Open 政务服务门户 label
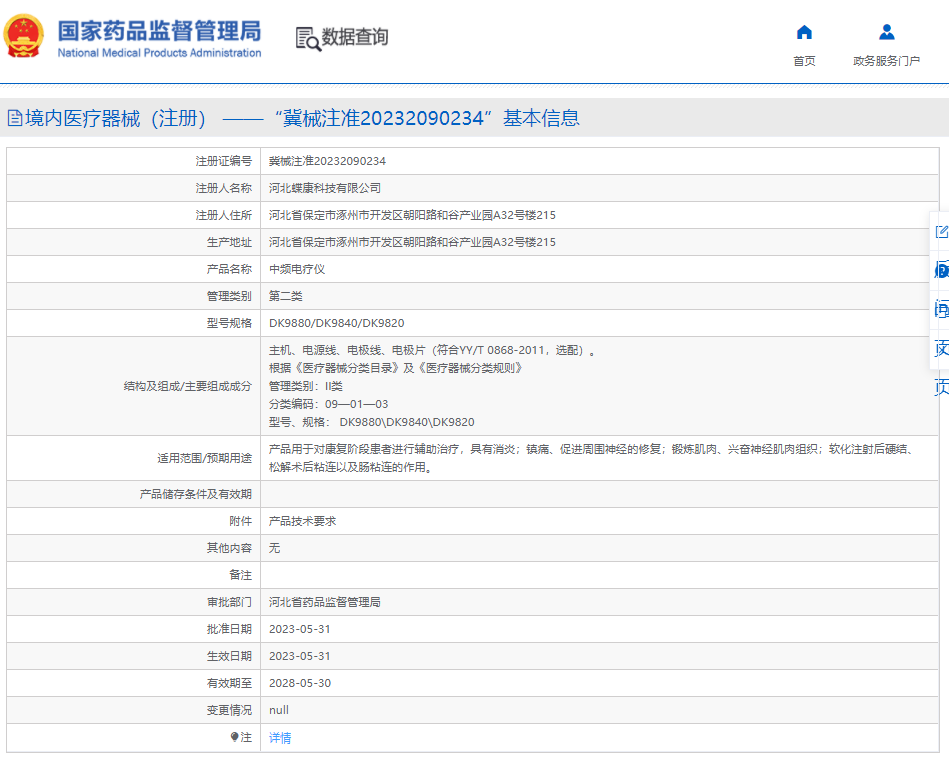949x758 pixels. point(886,61)
